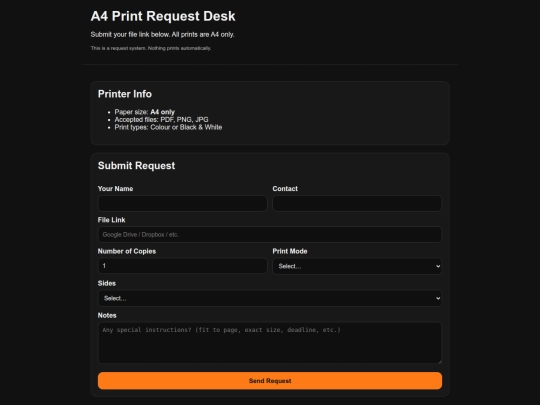This screenshot has height=405, width=540.
Task: Select the Number of Copies field
Action: 183,266
